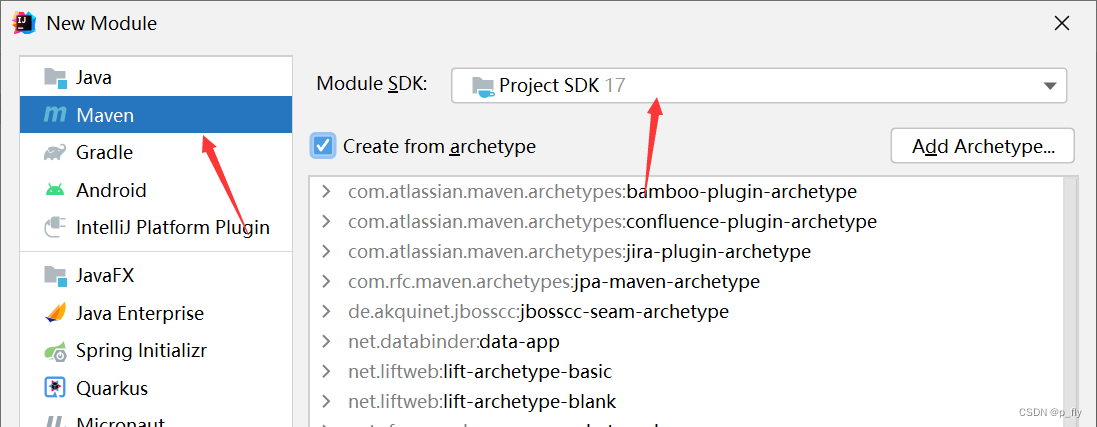This screenshot has height=427, width=1097.
Task: Click the JavaFX folder icon
Action: [55, 275]
